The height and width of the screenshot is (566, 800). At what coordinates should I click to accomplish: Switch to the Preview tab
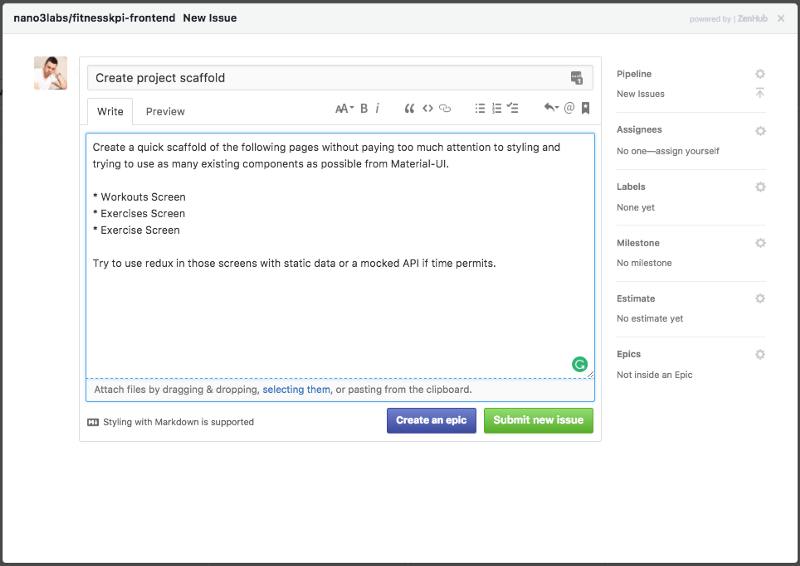click(165, 111)
